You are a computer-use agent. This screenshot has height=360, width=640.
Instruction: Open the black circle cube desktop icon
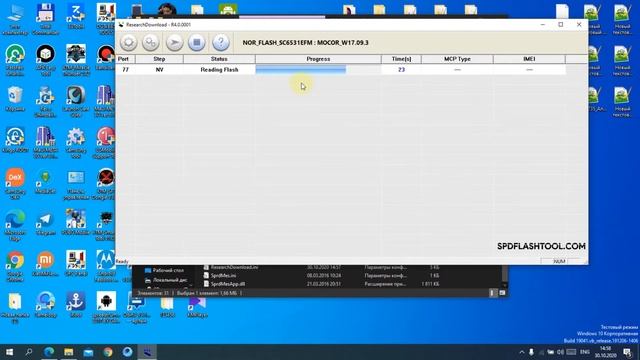(x=45, y=60)
